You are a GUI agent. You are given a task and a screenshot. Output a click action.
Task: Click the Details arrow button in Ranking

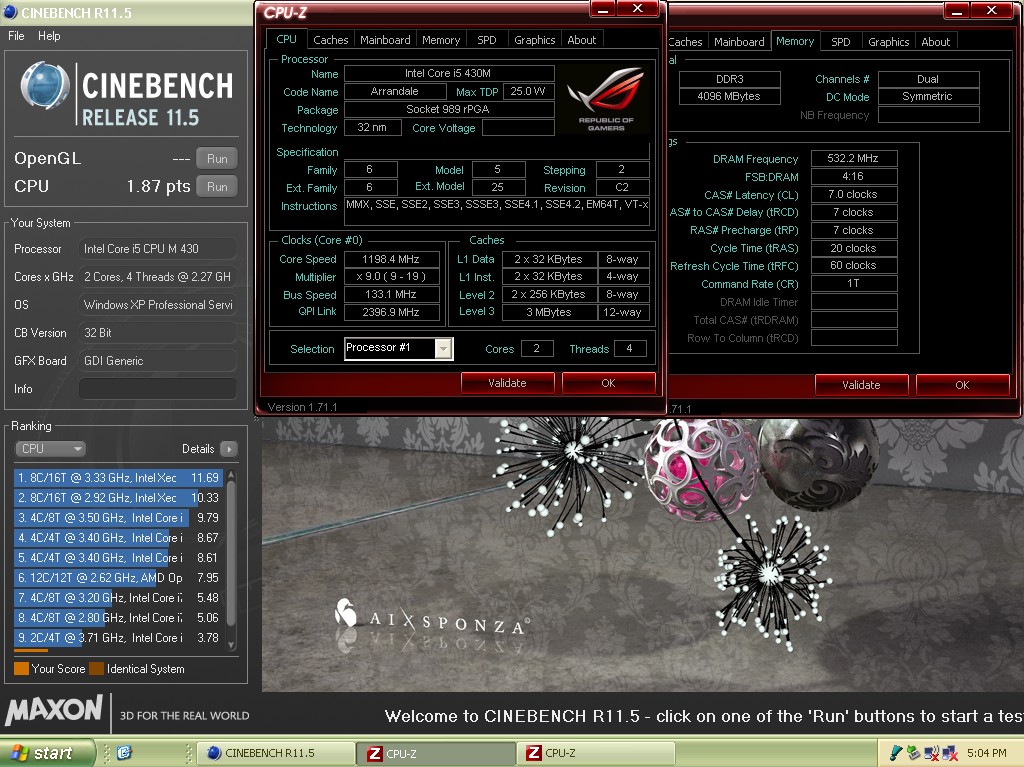229,449
